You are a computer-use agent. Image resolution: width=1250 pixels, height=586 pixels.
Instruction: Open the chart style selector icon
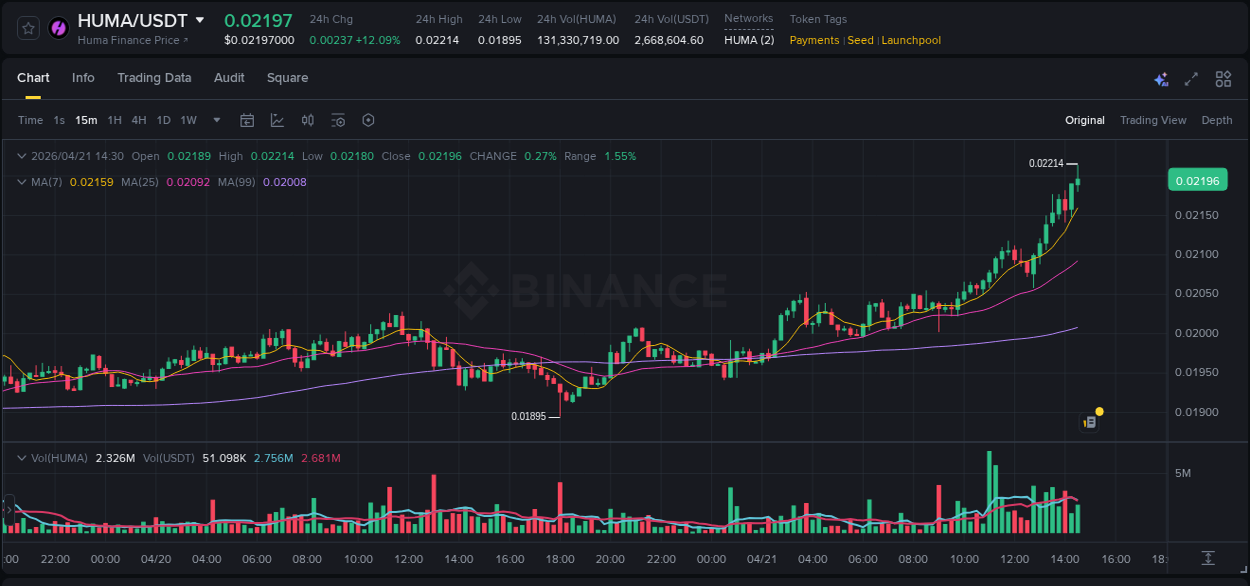pos(276,119)
